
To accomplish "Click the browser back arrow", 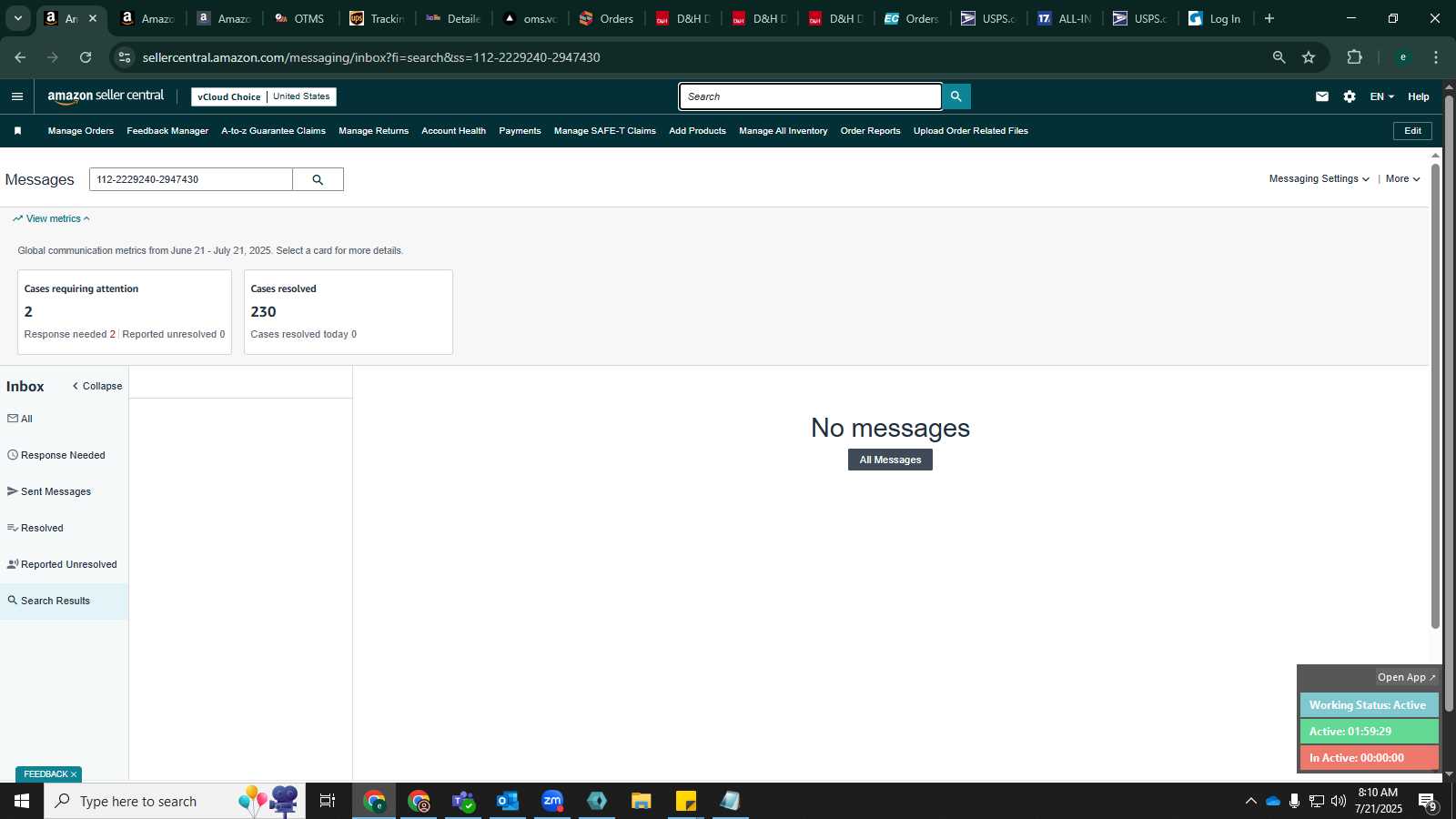I will (20, 57).
